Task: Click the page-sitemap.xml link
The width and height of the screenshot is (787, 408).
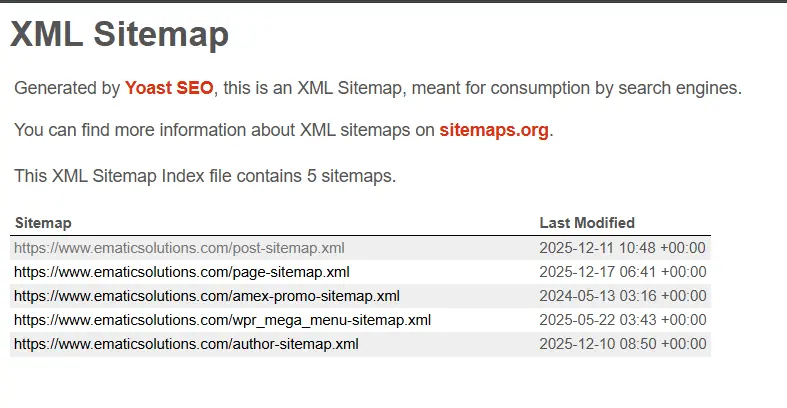Action: (x=181, y=272)
